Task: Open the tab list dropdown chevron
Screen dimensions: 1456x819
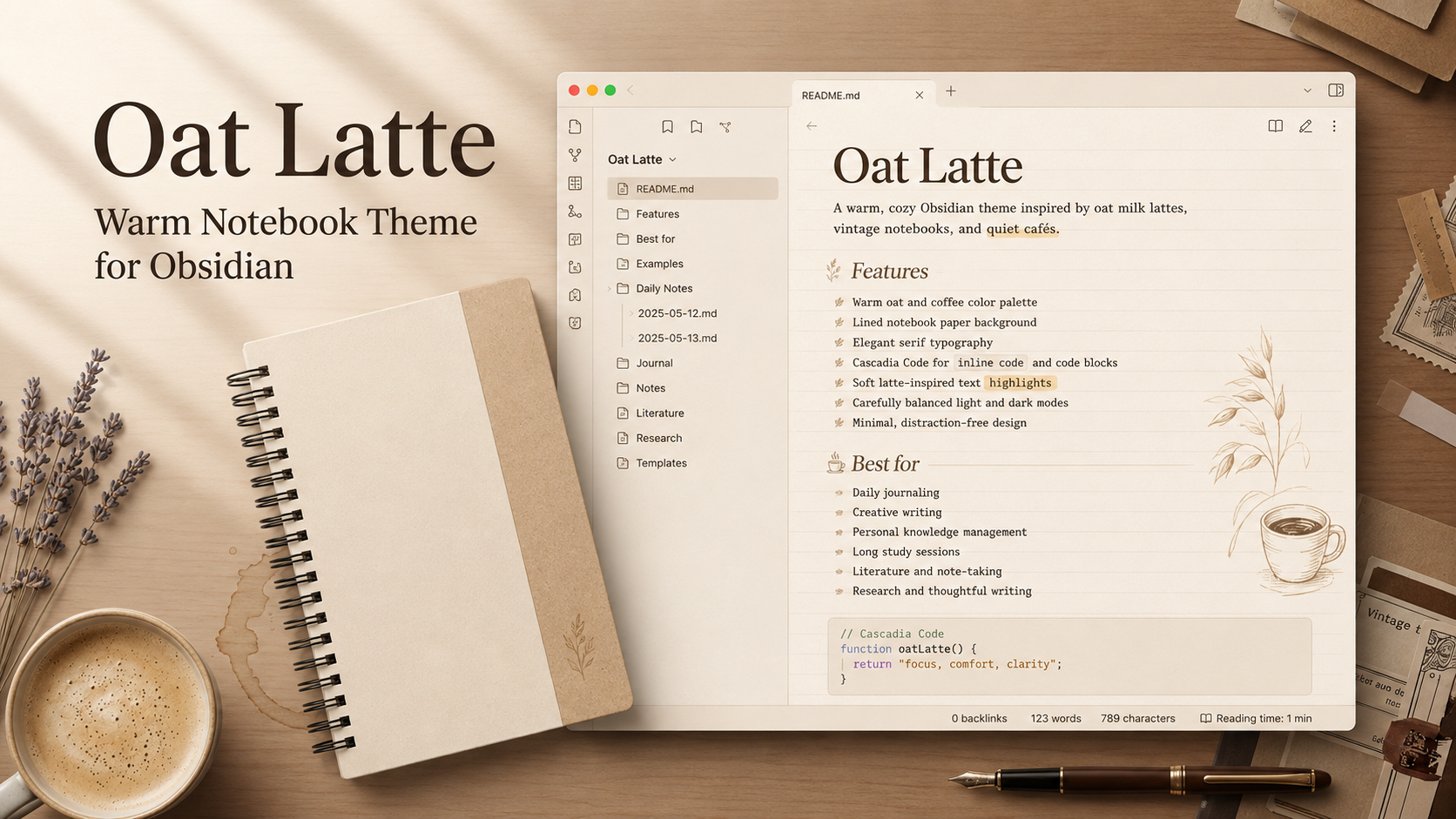Action: point(1307,91)
